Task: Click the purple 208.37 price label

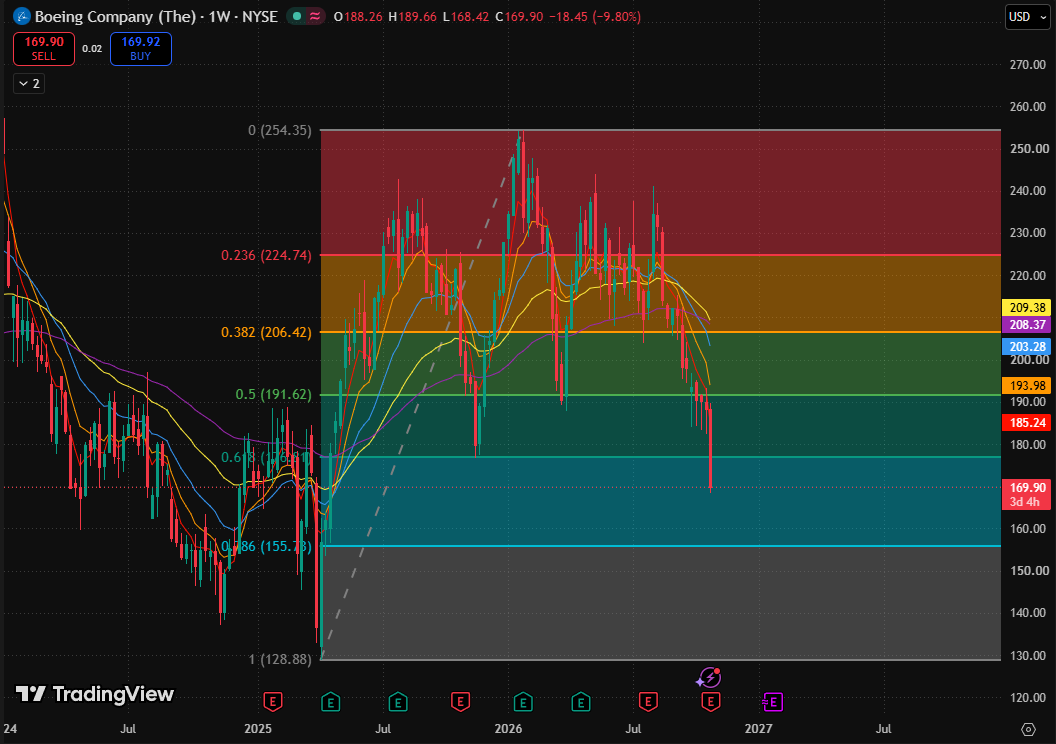Action: click(x=1027, y=325)
